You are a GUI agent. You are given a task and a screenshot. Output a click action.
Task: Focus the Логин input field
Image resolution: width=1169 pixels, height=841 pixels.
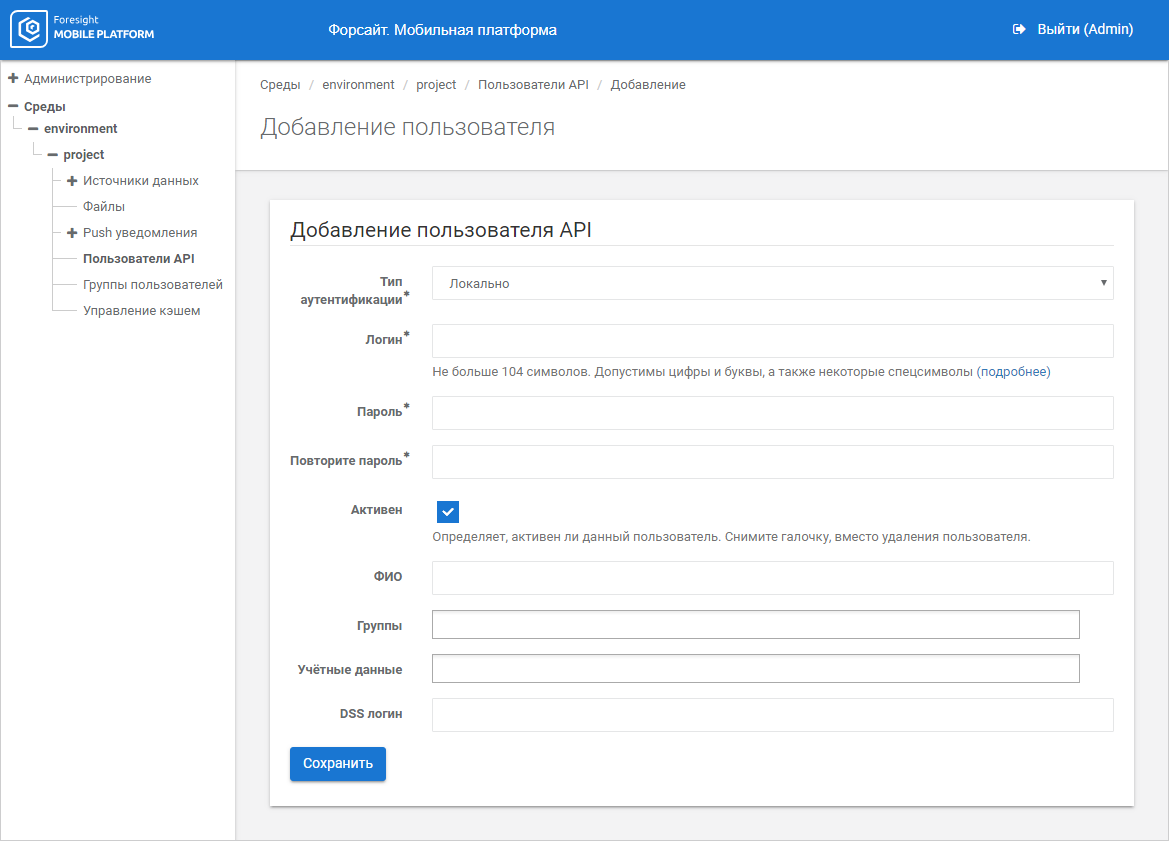click(x=772, y=341)
